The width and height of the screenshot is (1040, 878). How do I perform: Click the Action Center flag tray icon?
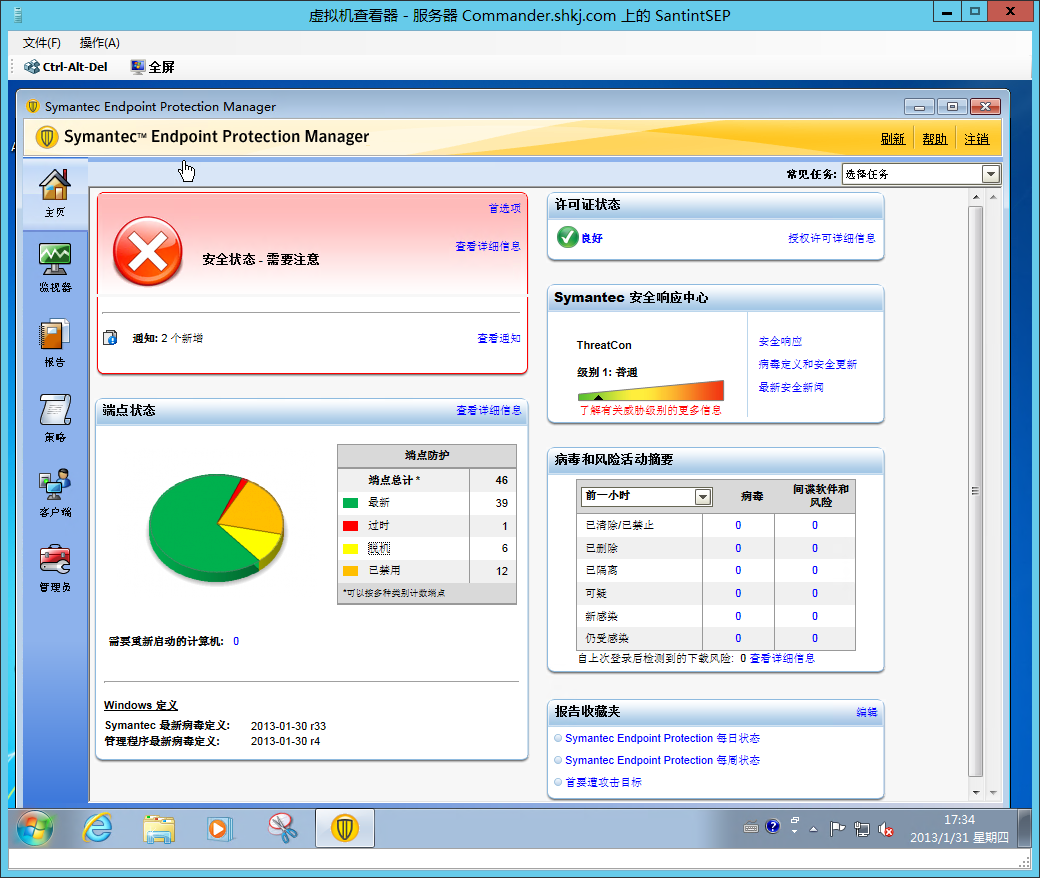pos(838,828)
